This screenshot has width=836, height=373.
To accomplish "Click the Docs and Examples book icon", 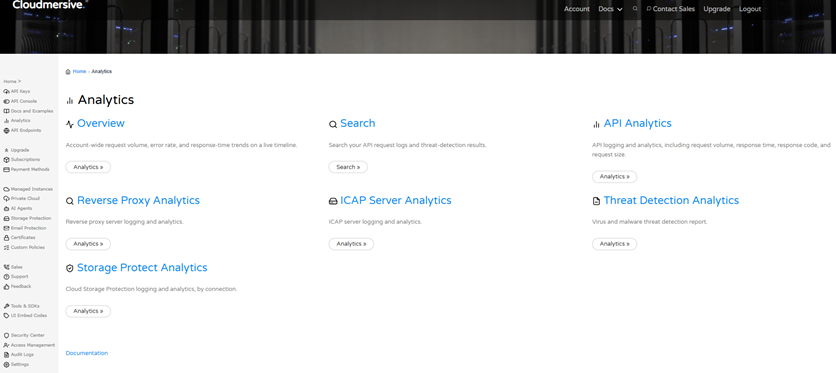I will click(x=6, y=111).
